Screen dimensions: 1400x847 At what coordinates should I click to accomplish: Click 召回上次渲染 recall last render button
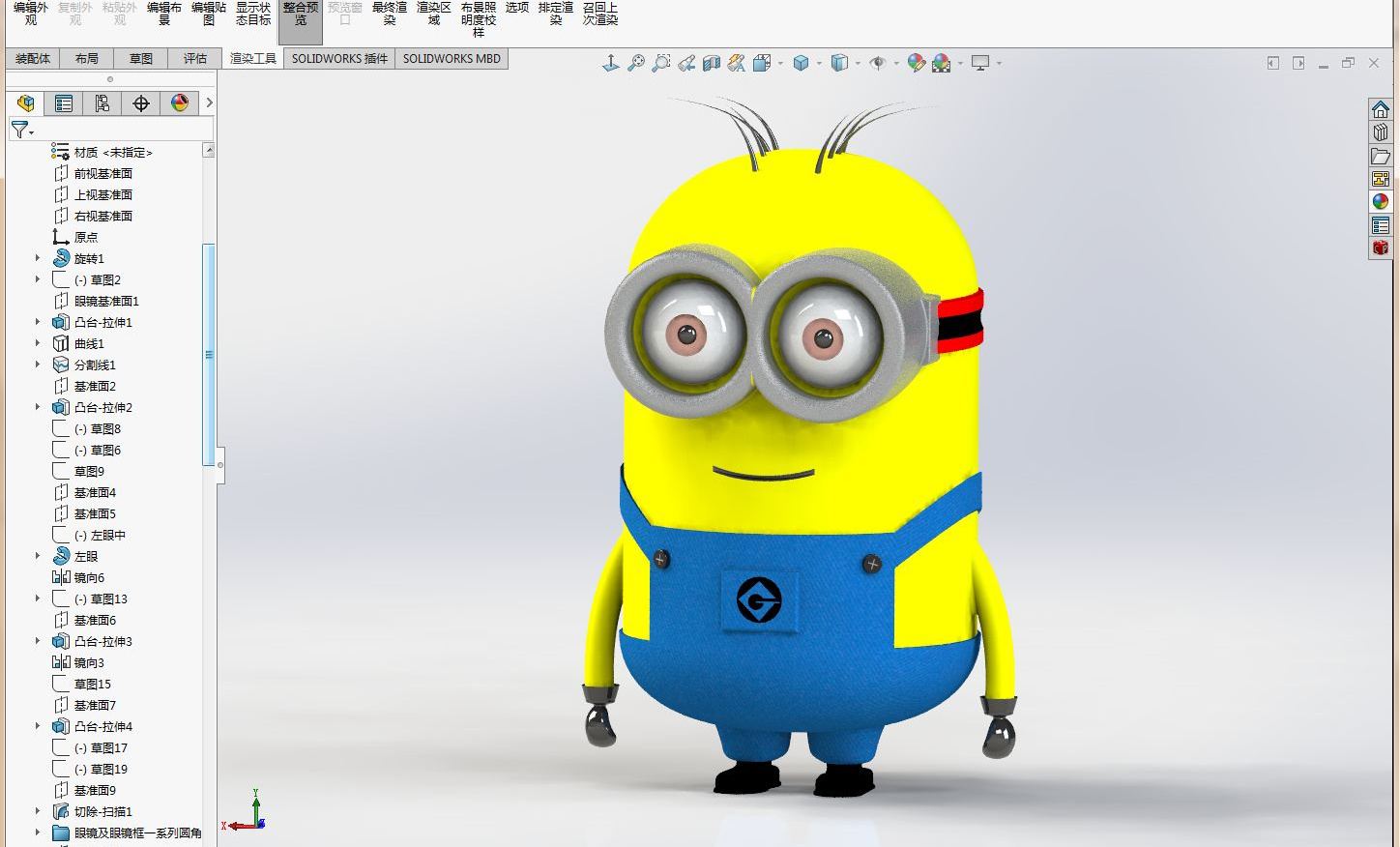[x=600, y=14]
